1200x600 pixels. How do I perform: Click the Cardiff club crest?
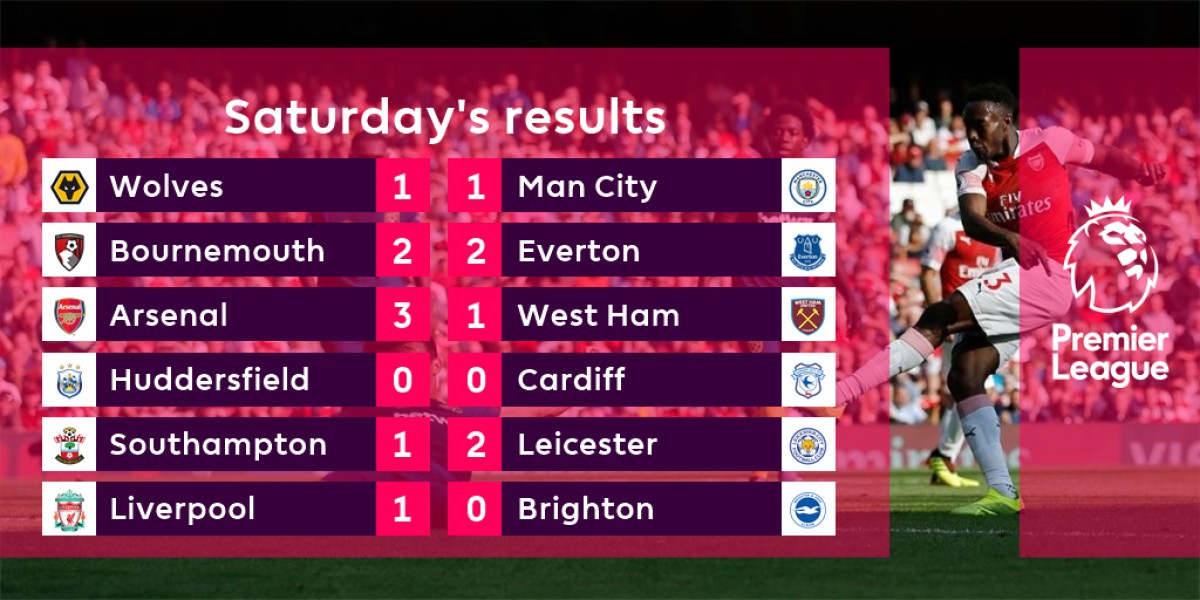[x=808, y=380]
